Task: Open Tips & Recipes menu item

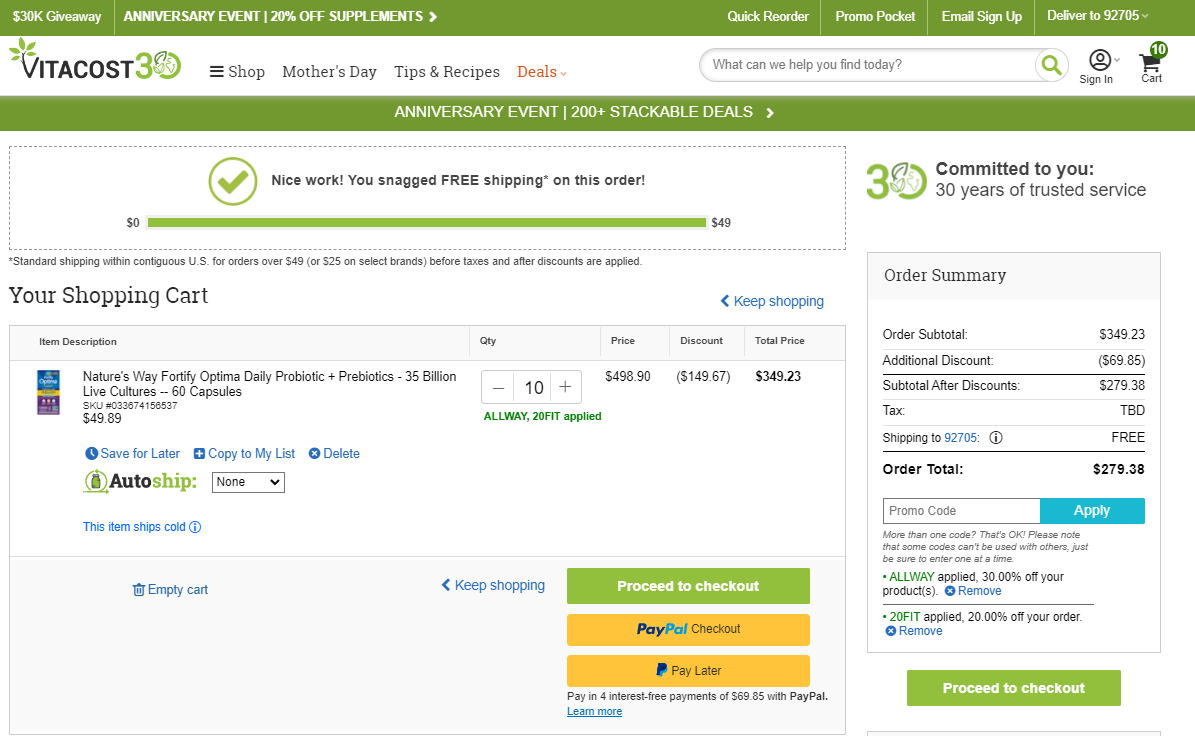Action: pyautogui.click(x=447, y=72)
